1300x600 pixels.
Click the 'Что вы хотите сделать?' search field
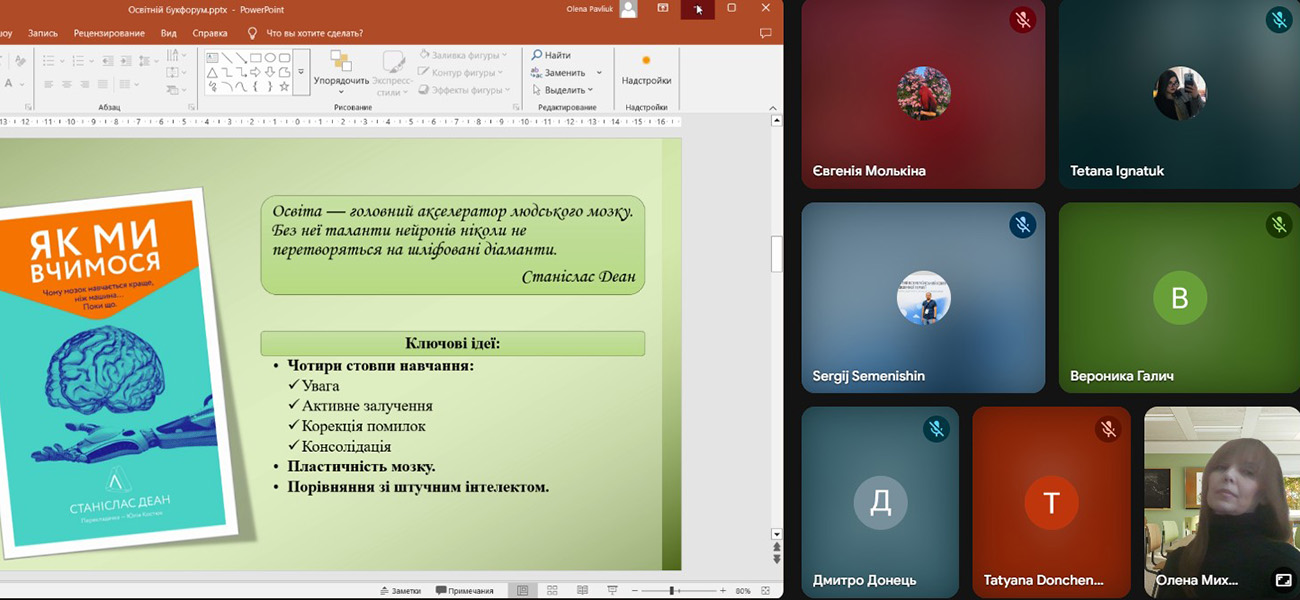tap(314, 33)
